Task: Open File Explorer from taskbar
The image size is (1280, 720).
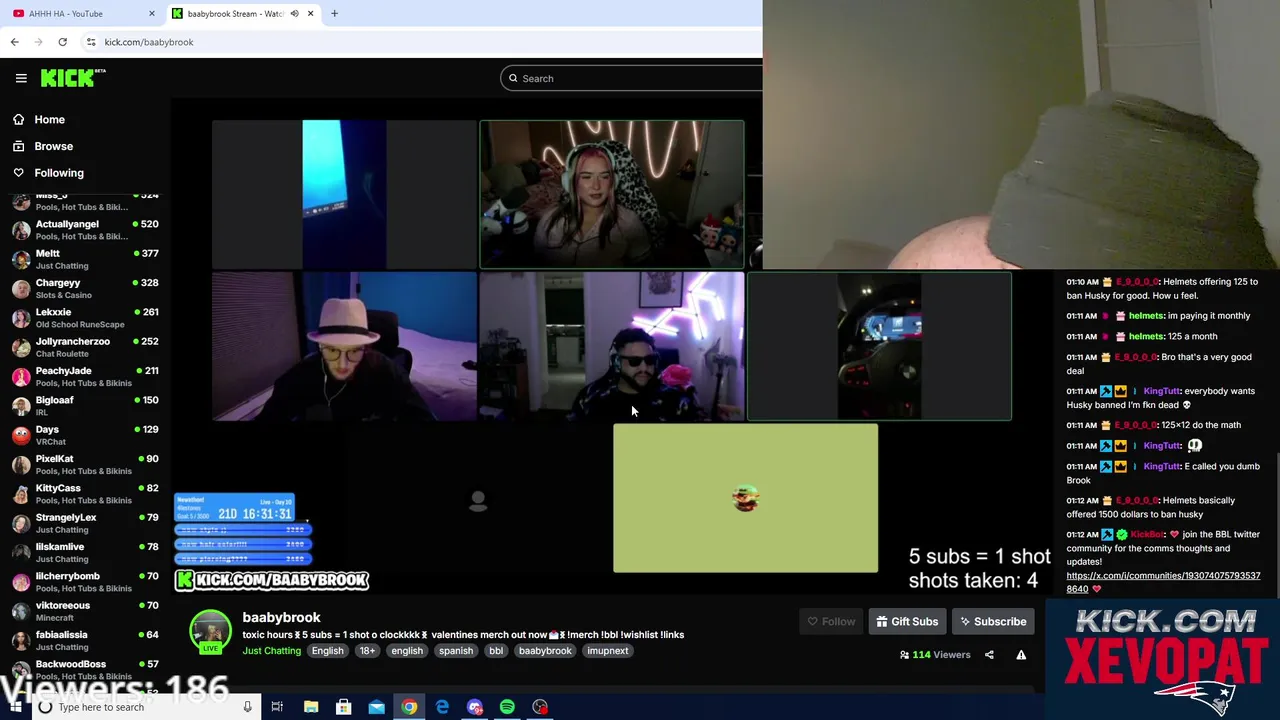Action: 311,707
